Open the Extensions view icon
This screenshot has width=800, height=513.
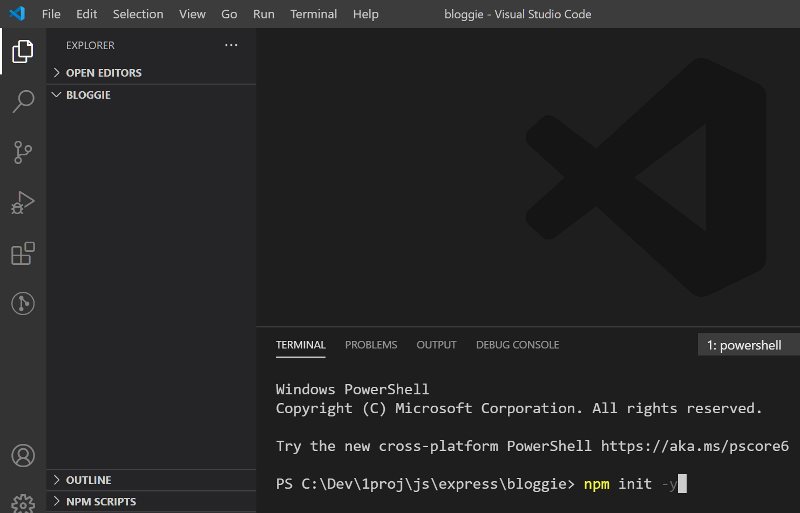22,254
